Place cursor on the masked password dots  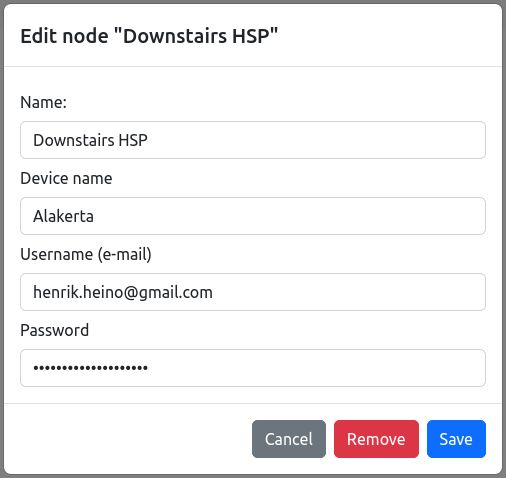pos(90,368)
